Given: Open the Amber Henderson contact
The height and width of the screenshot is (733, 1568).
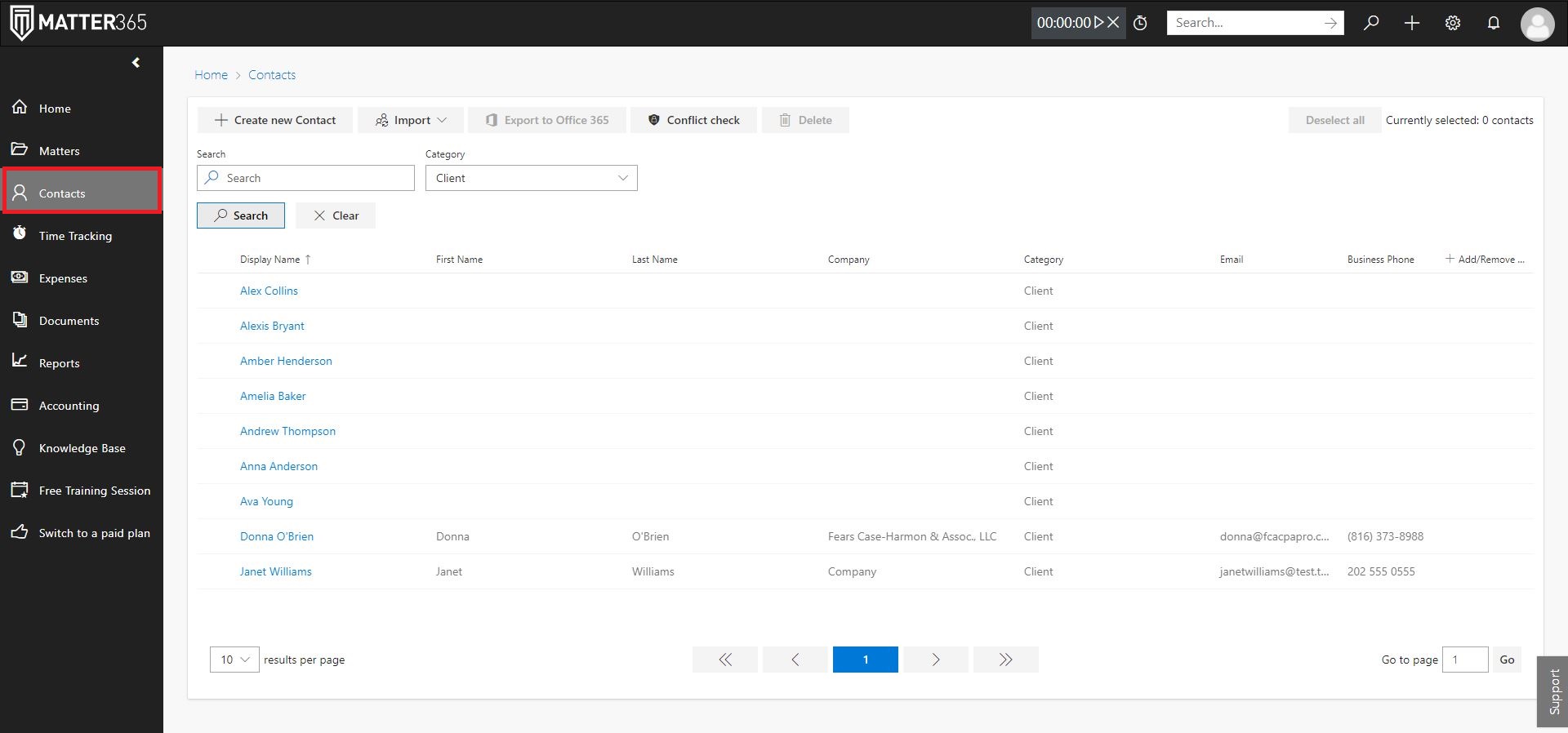Looking at the screenshot, I should pos(286,361).
